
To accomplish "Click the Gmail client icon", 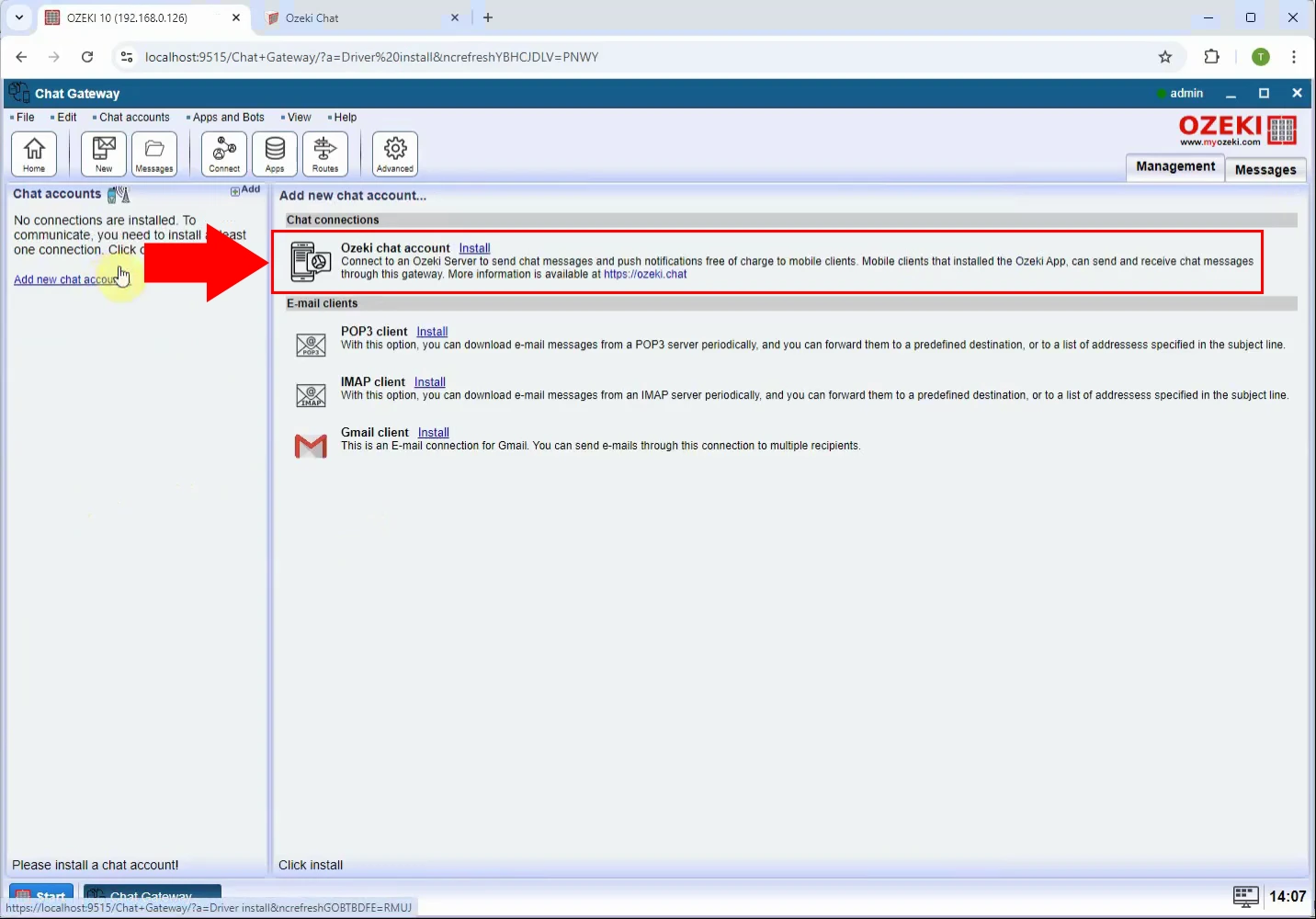I will coord(311,446).
